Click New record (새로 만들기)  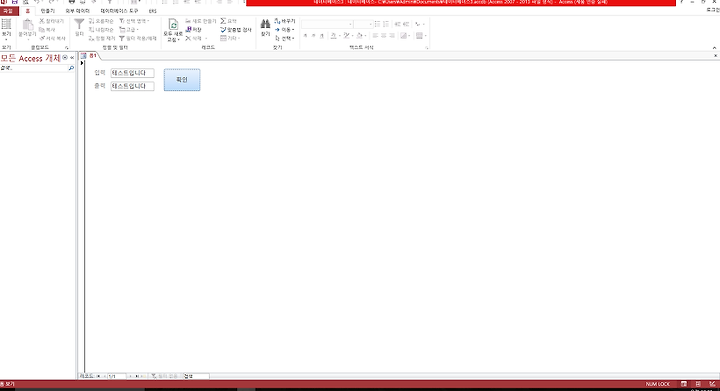pos(201,21)
